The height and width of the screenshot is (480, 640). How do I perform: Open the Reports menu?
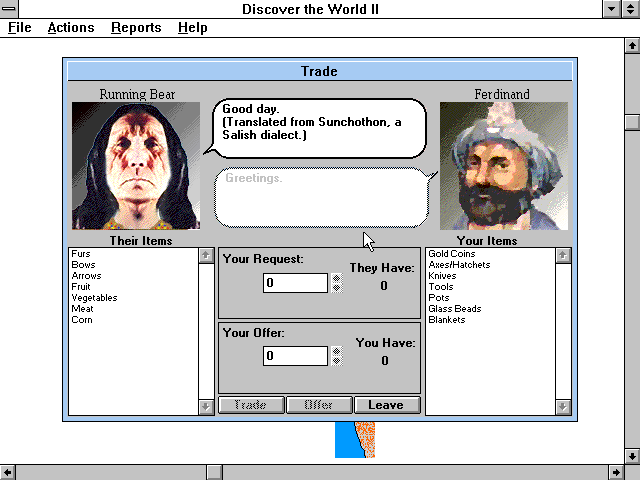(136, 28)
